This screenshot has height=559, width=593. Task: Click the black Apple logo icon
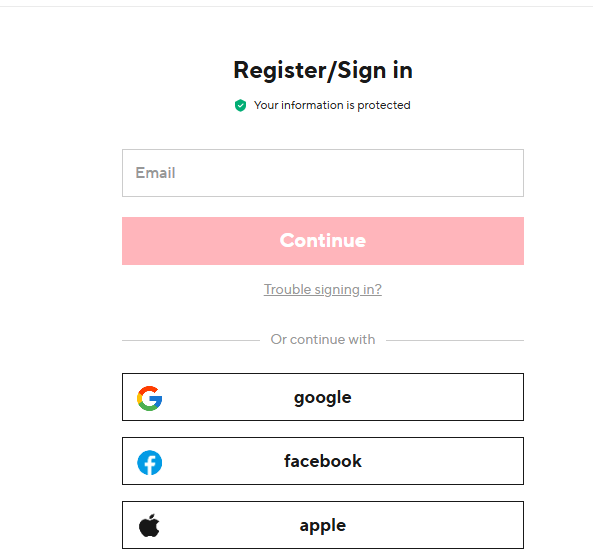tap(149, 525)
